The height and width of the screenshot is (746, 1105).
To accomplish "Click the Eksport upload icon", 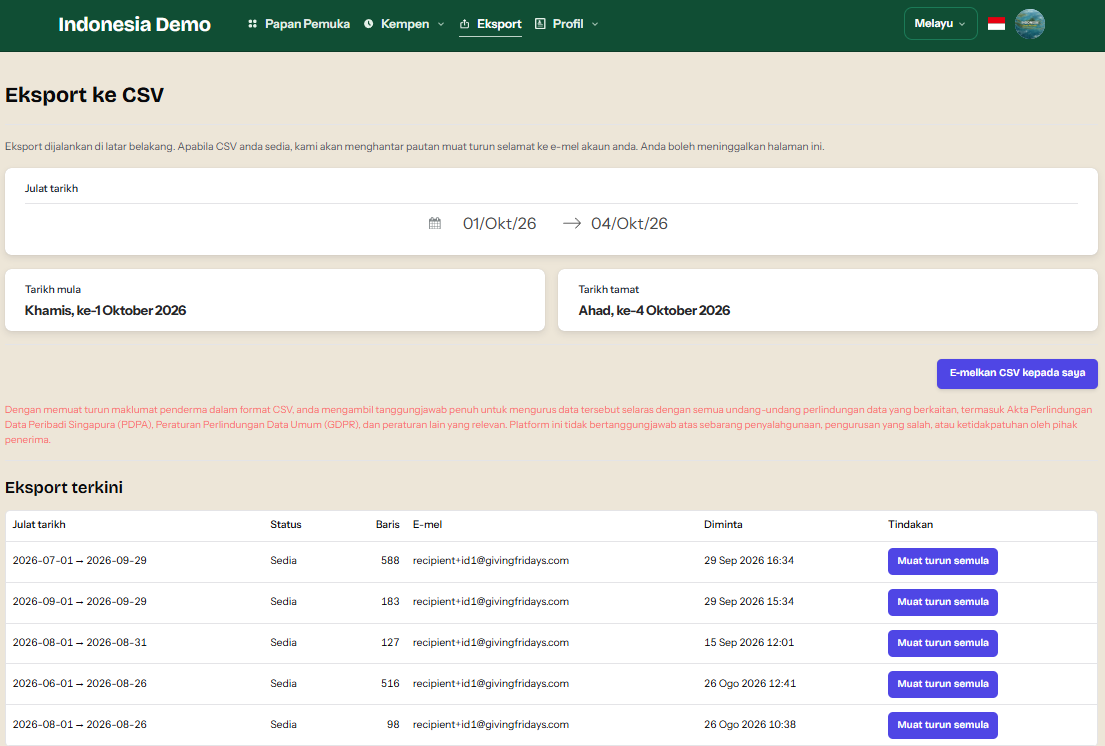I will click(x=464, y=24).
